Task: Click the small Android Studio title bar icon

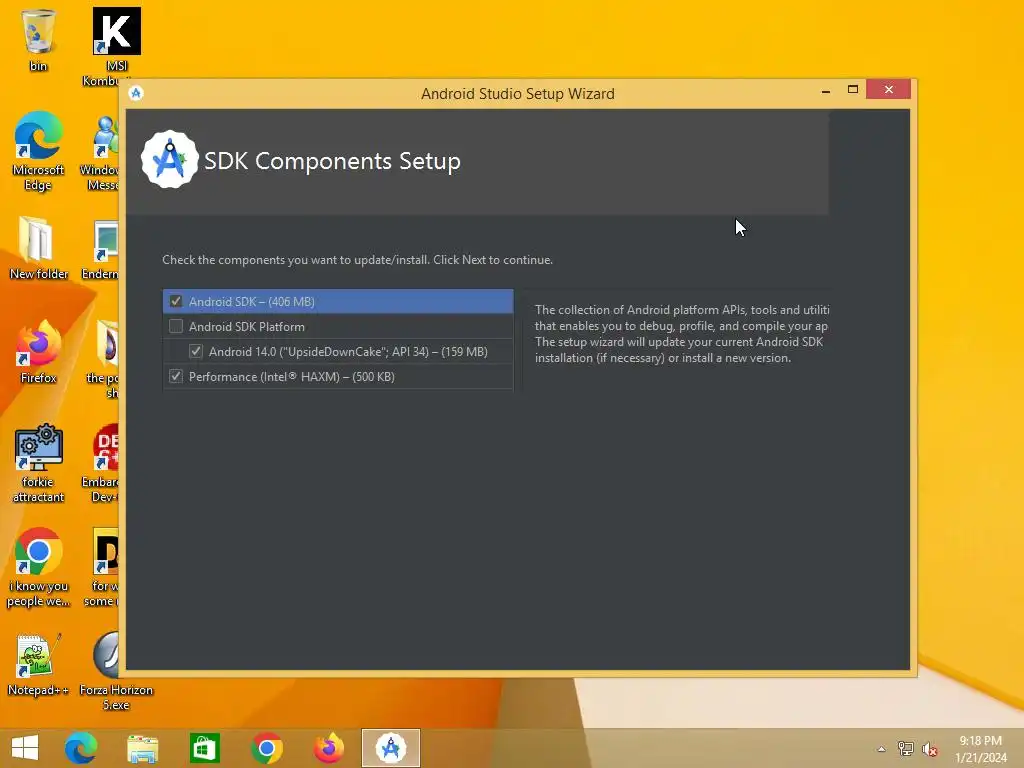Action: click(136, 93)
